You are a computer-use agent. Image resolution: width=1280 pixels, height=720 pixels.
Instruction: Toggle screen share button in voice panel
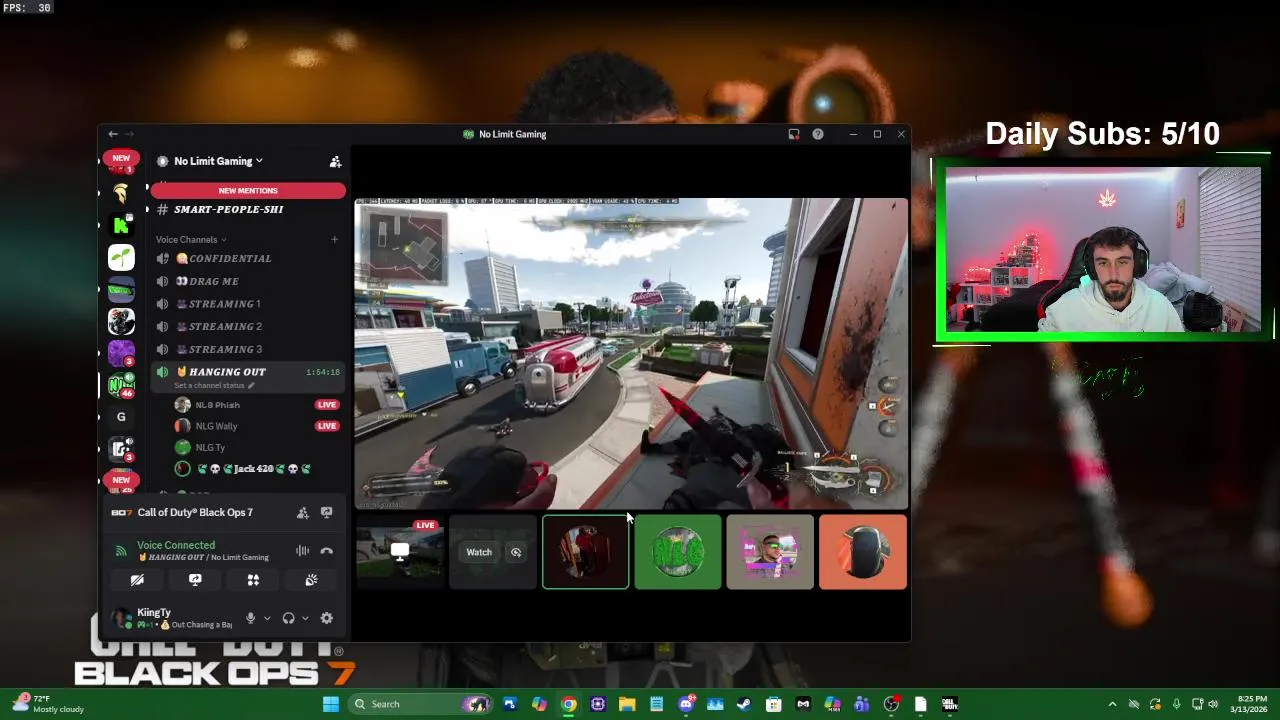pyautogui.click(x=195, y=580)
